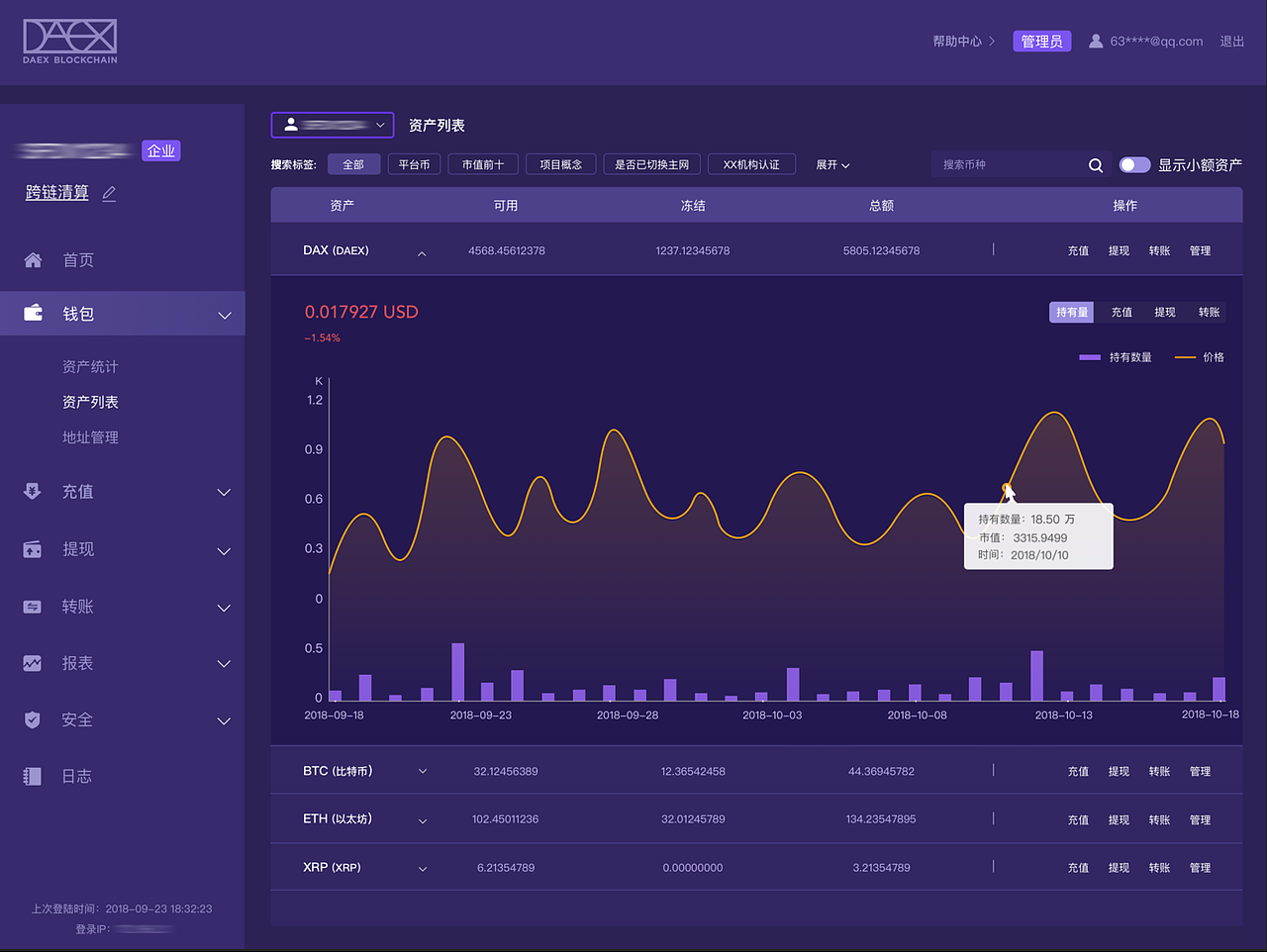
Task: Expand the BTC (比特币) row
Action: pos(423,772)
